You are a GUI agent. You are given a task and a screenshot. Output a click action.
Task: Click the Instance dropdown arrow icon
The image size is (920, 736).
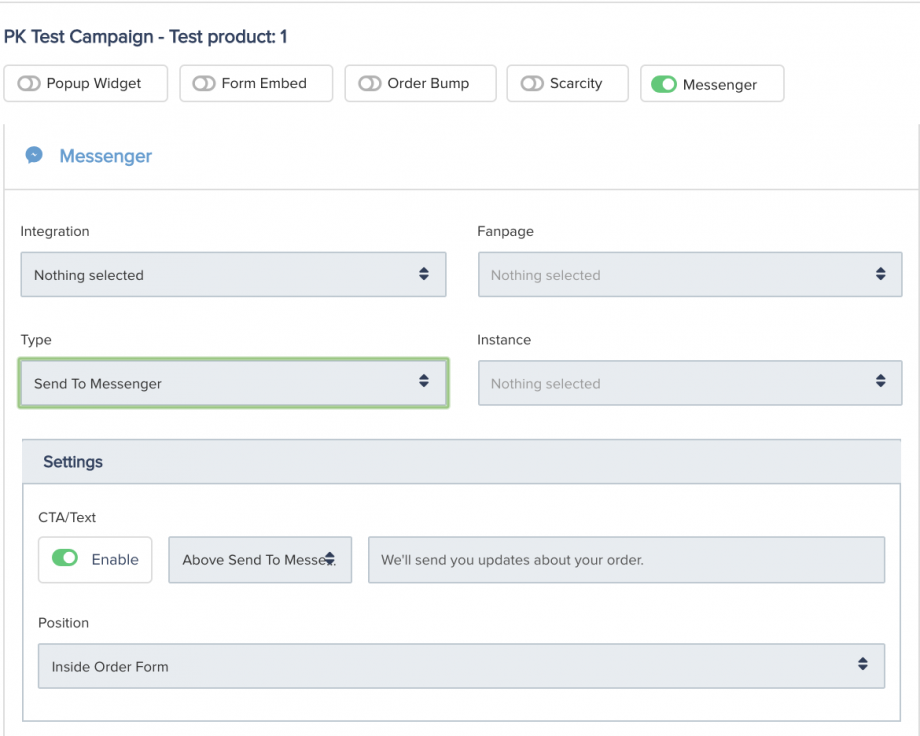point(880,382)
